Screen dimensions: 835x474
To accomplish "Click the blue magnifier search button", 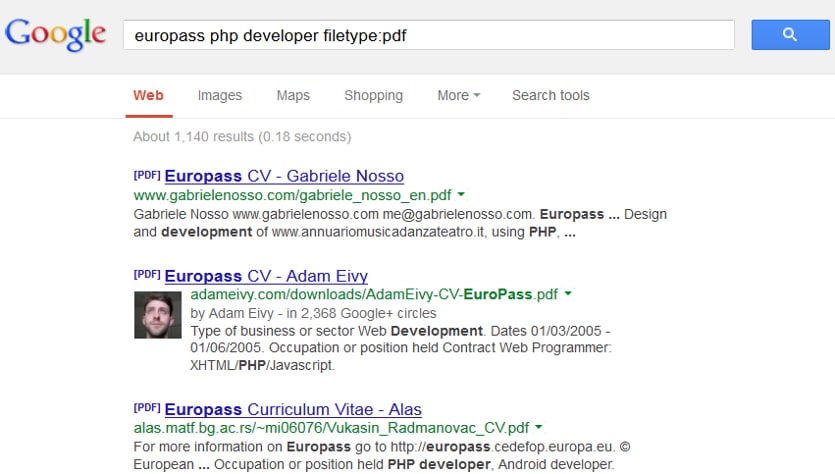I will (790, 35).
